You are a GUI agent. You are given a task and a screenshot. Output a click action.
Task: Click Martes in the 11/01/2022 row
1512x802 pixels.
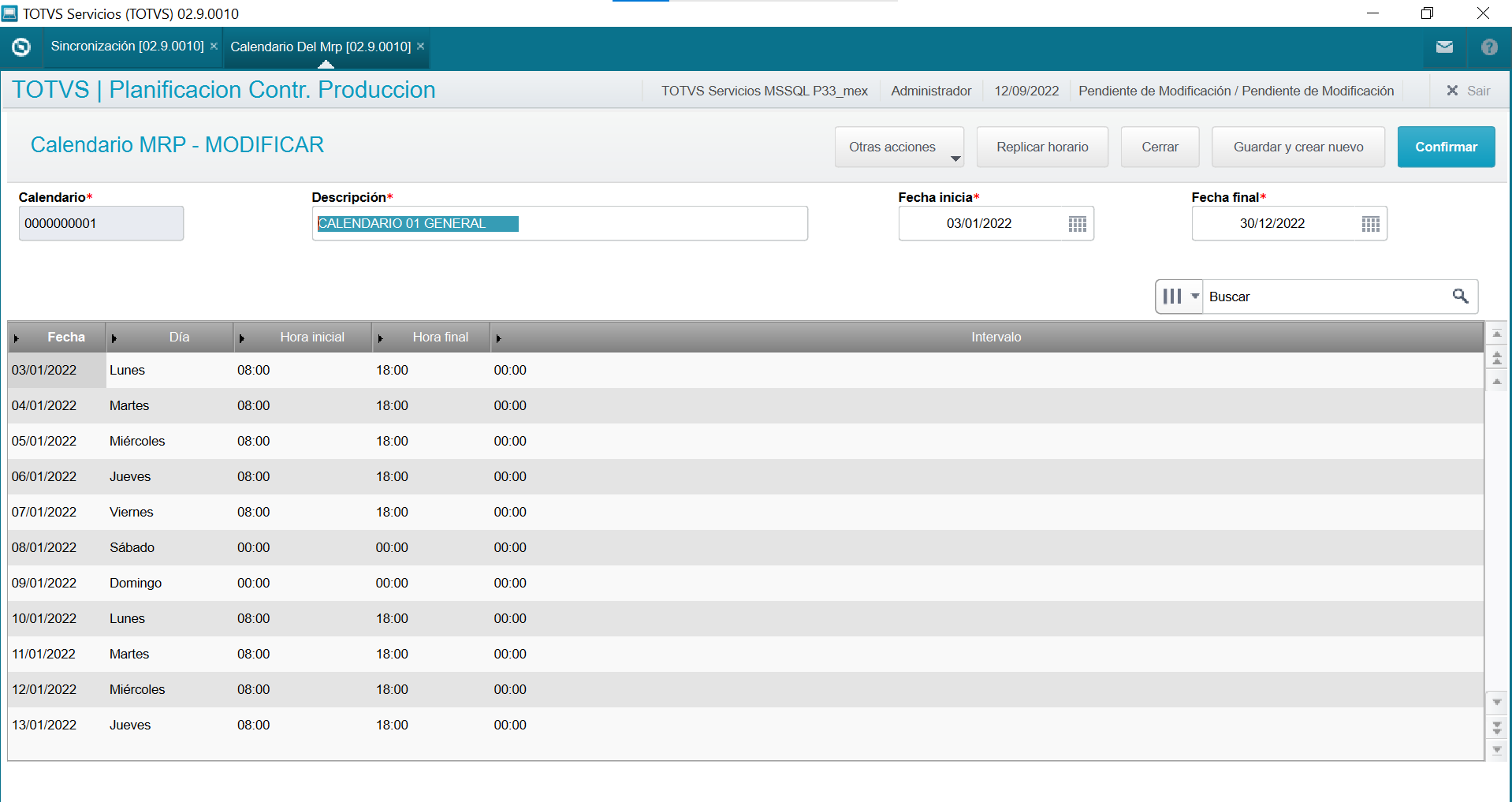point(129,655)
